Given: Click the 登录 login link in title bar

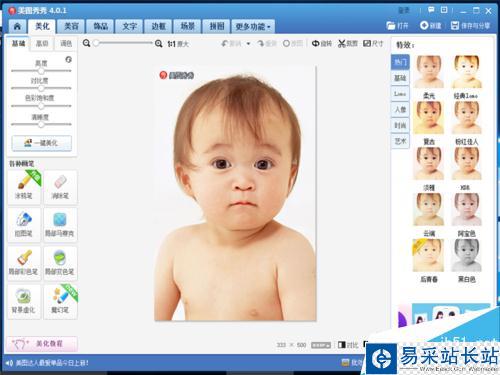Looking at the screenshot, I should [404, 10].
